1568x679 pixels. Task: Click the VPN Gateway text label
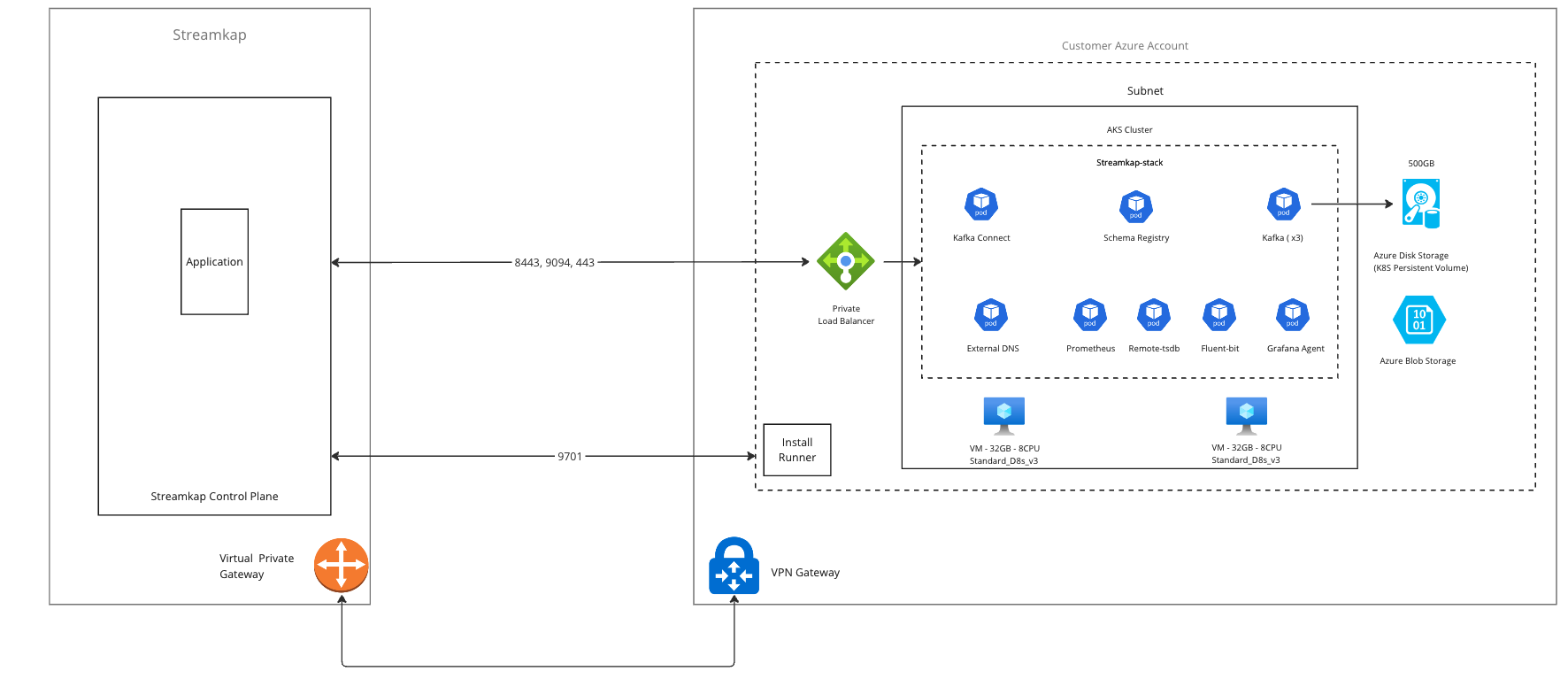[x=805, y=573]
